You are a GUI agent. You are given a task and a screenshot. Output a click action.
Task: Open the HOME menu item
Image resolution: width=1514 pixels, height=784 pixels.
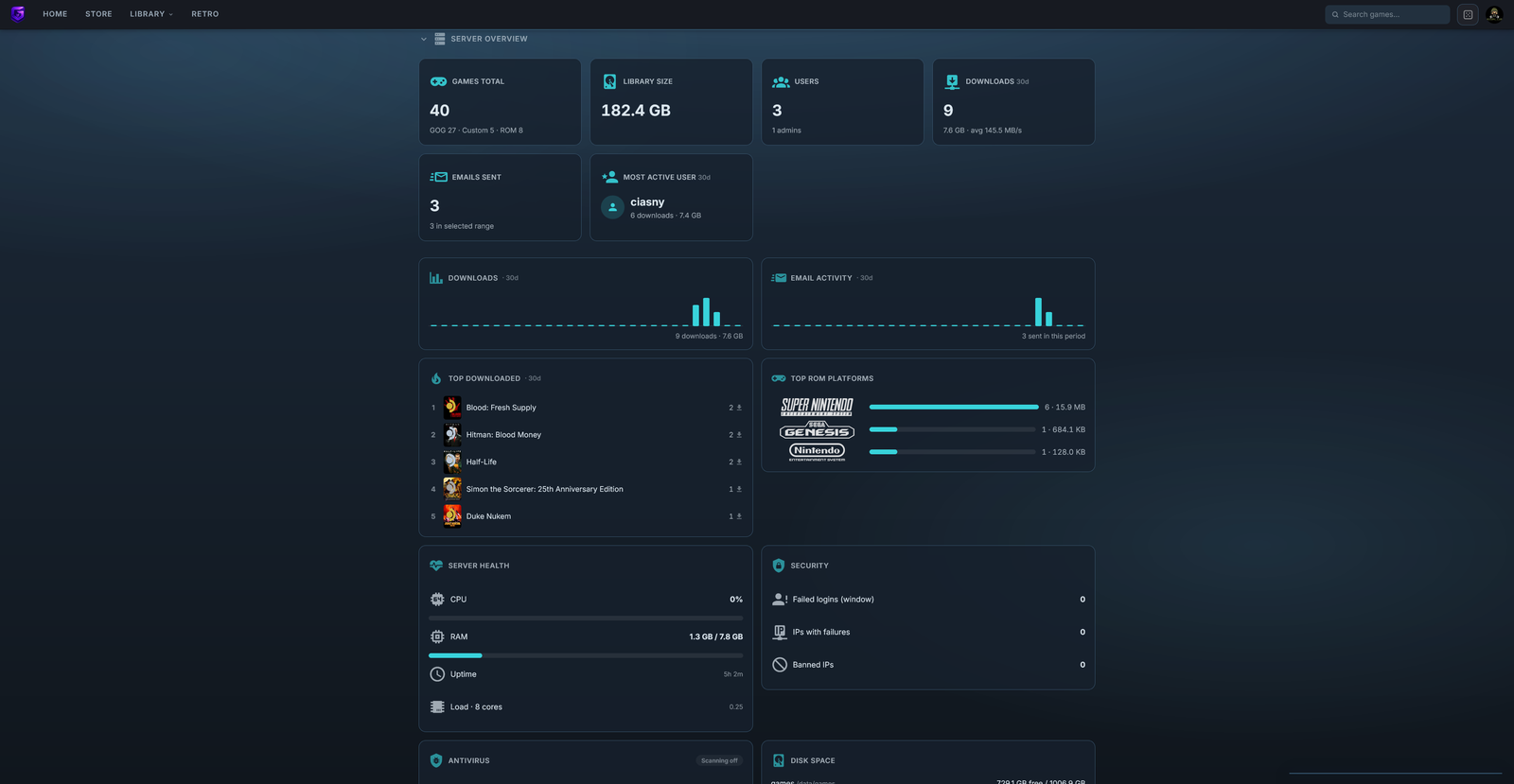(55, 14)
